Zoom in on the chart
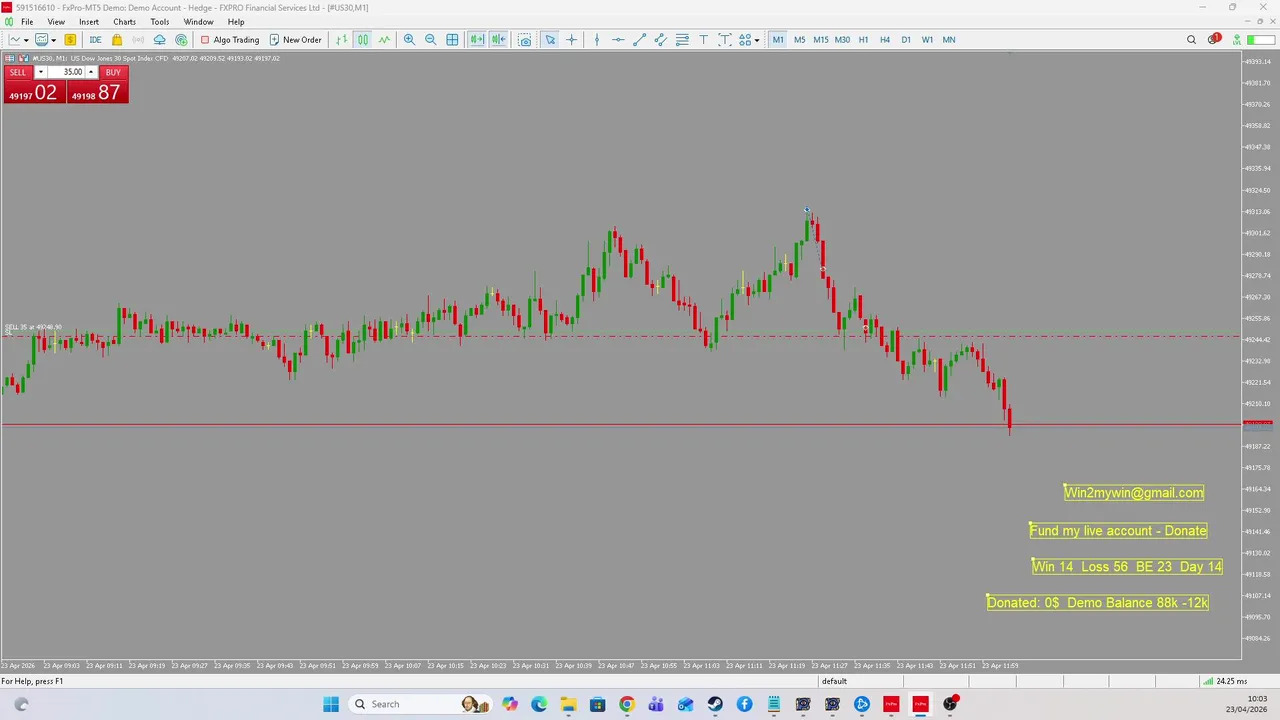Viewport: 1280px width, 720px height. tap(409, 40)
